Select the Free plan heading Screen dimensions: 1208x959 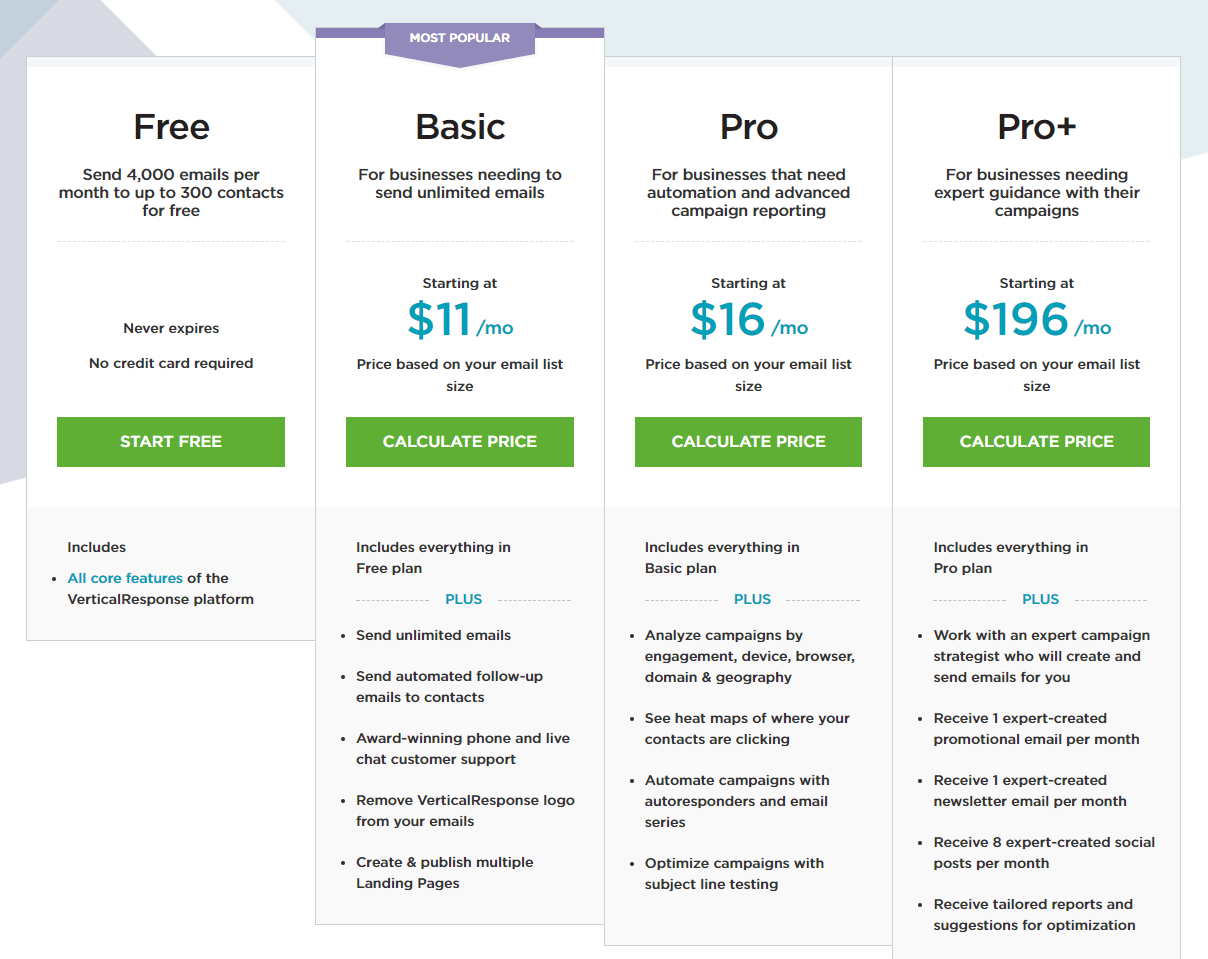[171, 127]
